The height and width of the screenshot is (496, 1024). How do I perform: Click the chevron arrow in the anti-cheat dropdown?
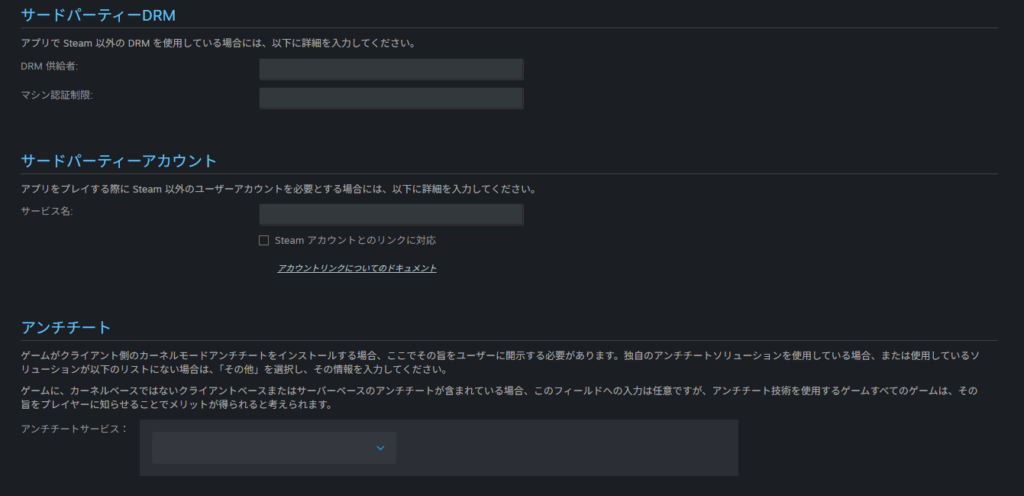point(380,448)
